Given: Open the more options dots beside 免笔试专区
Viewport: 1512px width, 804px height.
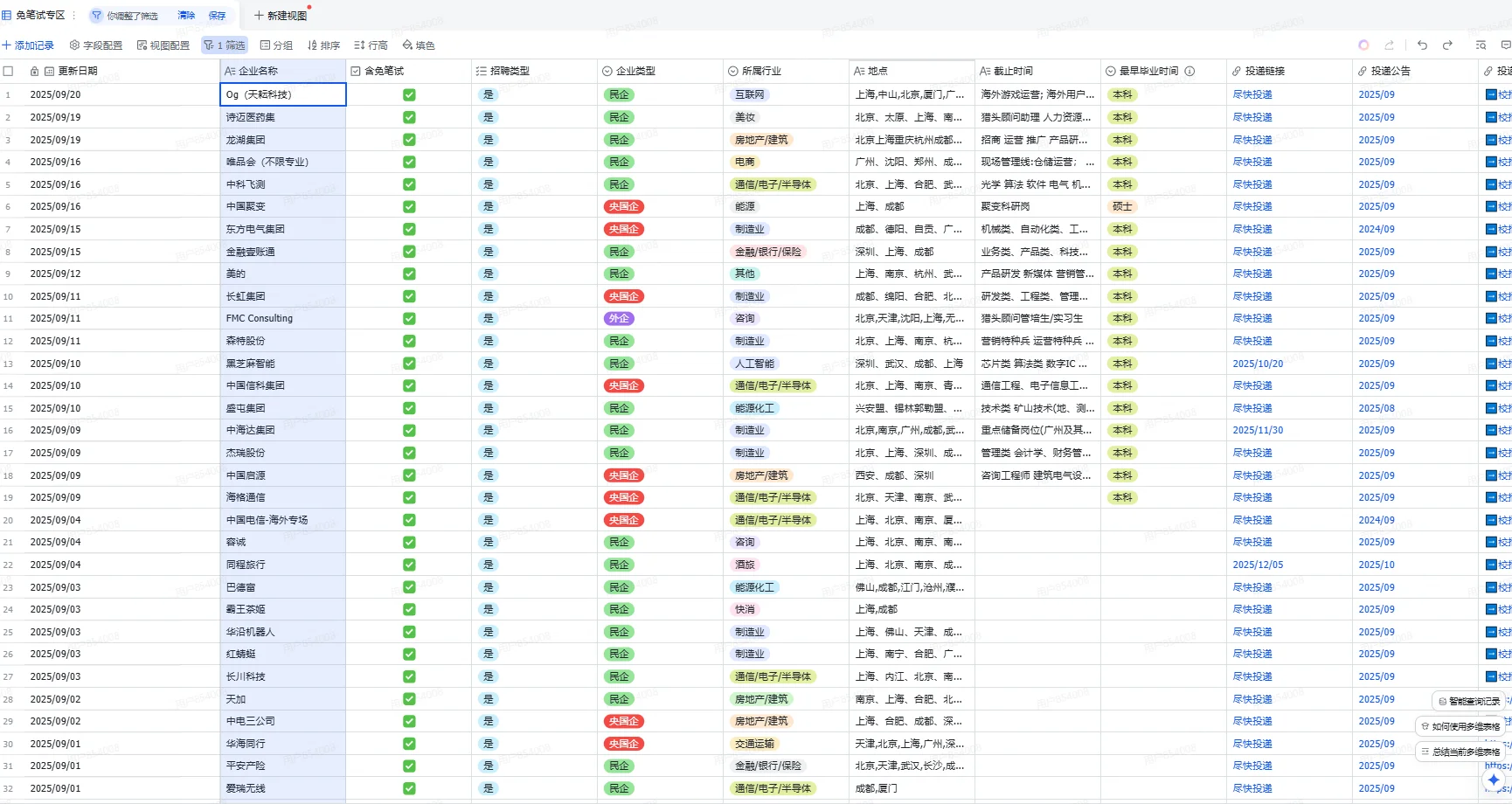Looking at the screenshot, I should point(74,16).
